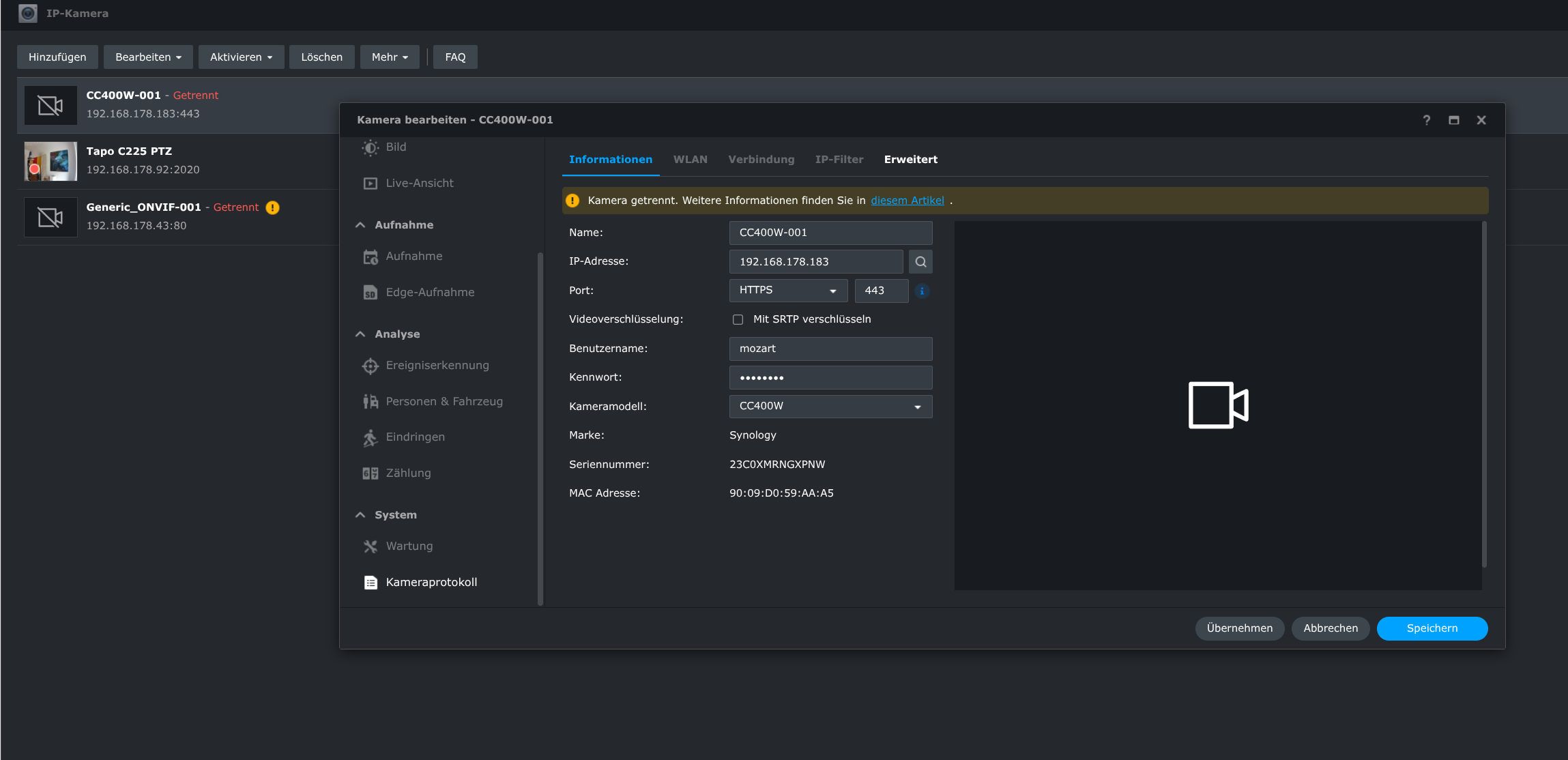The width and height of the screenshot is (1568, 760).
Task: Click the sidebar vertical scrollbar
Action: pos(540,428)
